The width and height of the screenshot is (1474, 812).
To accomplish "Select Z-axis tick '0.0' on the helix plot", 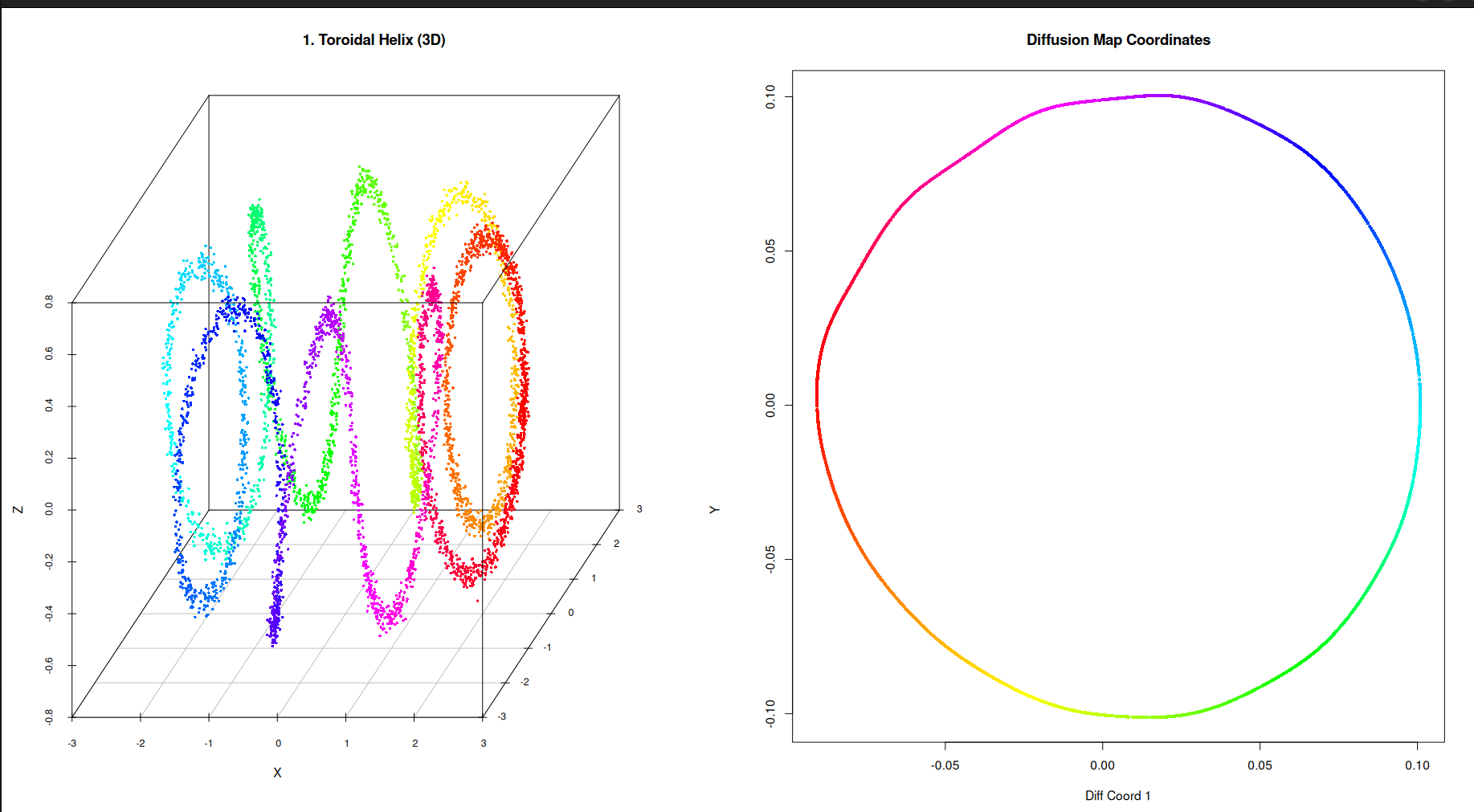I will [x=50, y=509].
